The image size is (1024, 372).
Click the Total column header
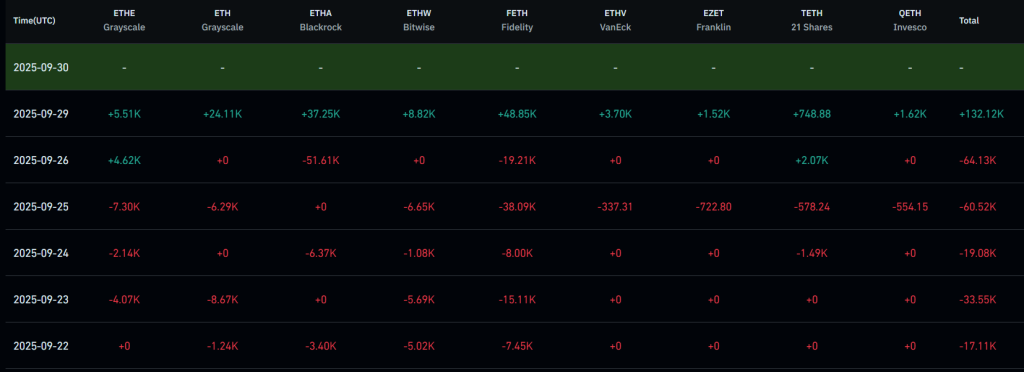pos(968,20)
